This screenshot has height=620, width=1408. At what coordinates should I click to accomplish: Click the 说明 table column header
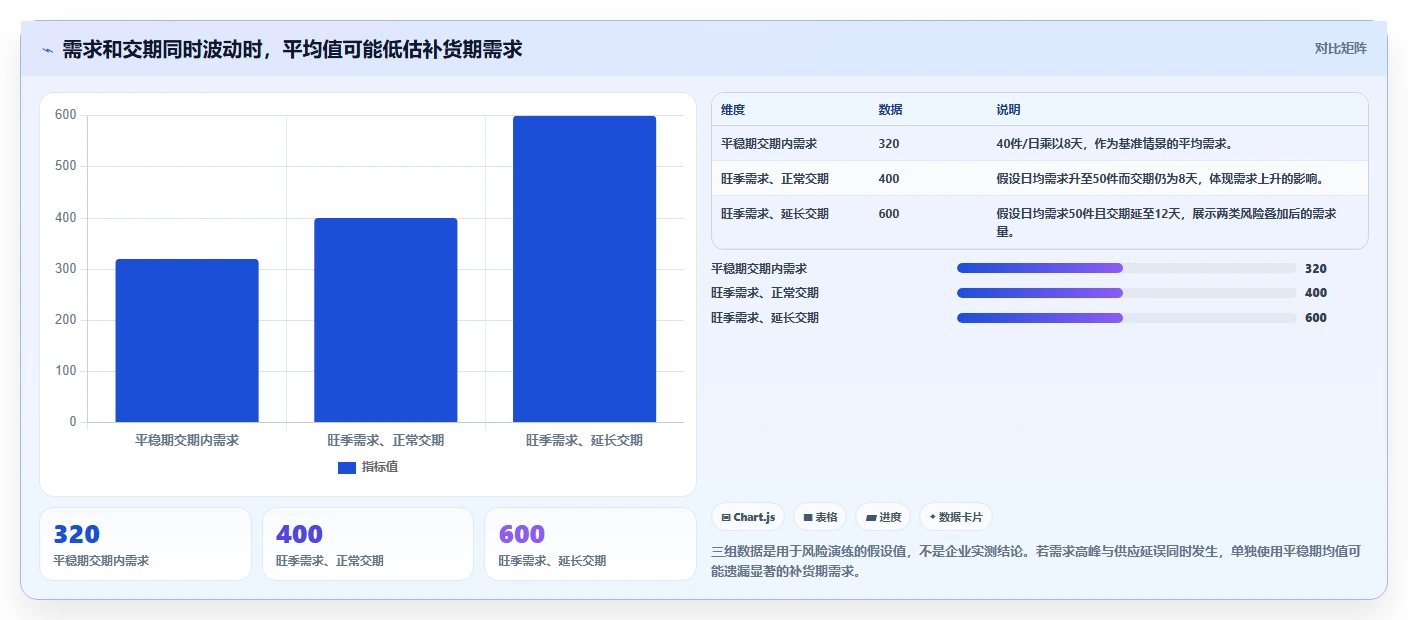(1008, 110)
